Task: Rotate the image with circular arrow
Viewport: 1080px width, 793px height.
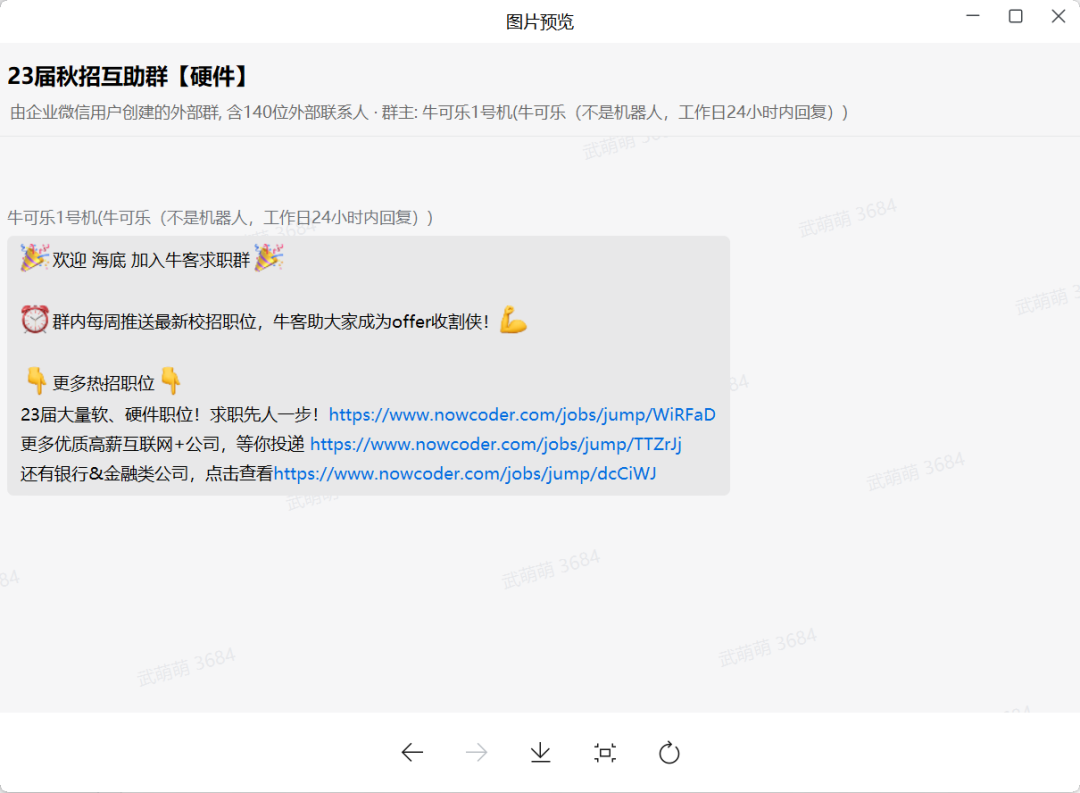Action: pyautogui.click(x=669, y=752)
